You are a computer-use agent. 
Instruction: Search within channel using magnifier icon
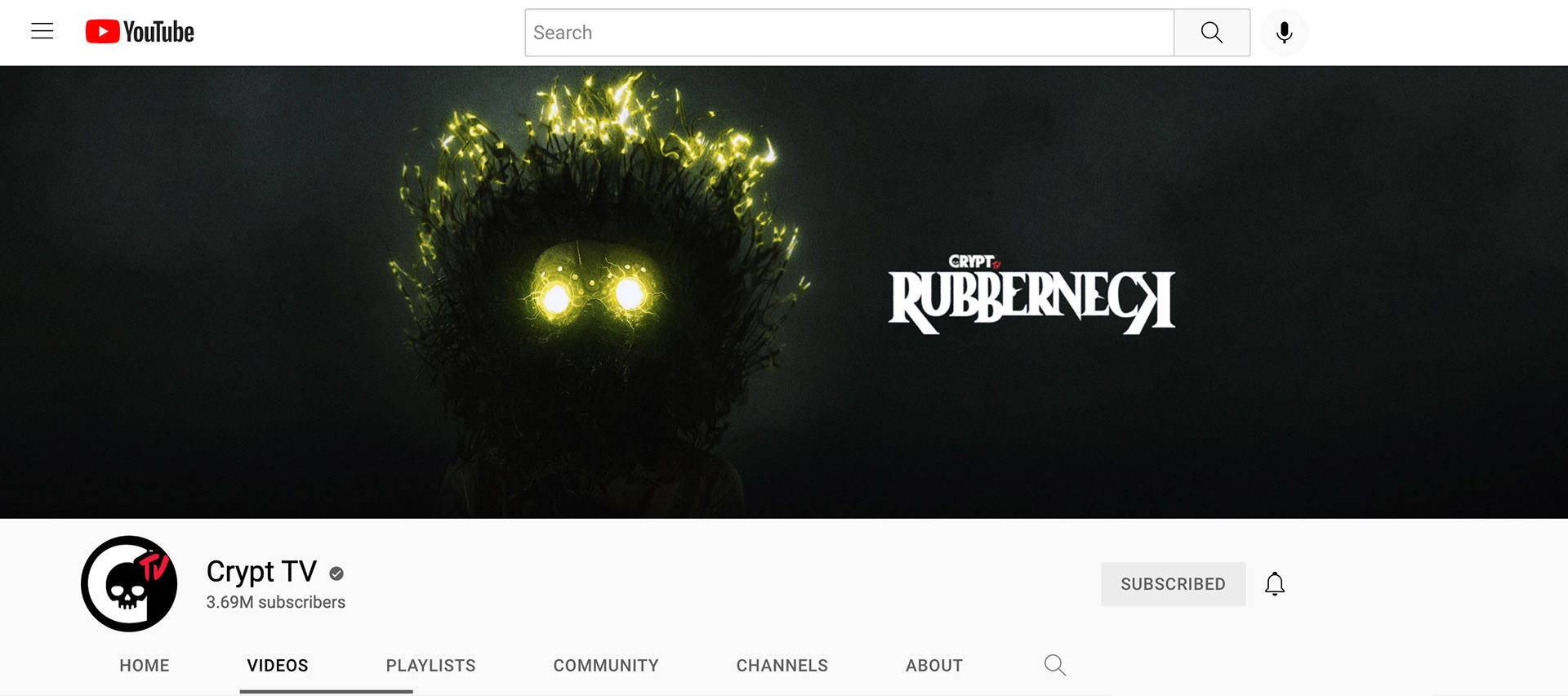coord(1055,665)
